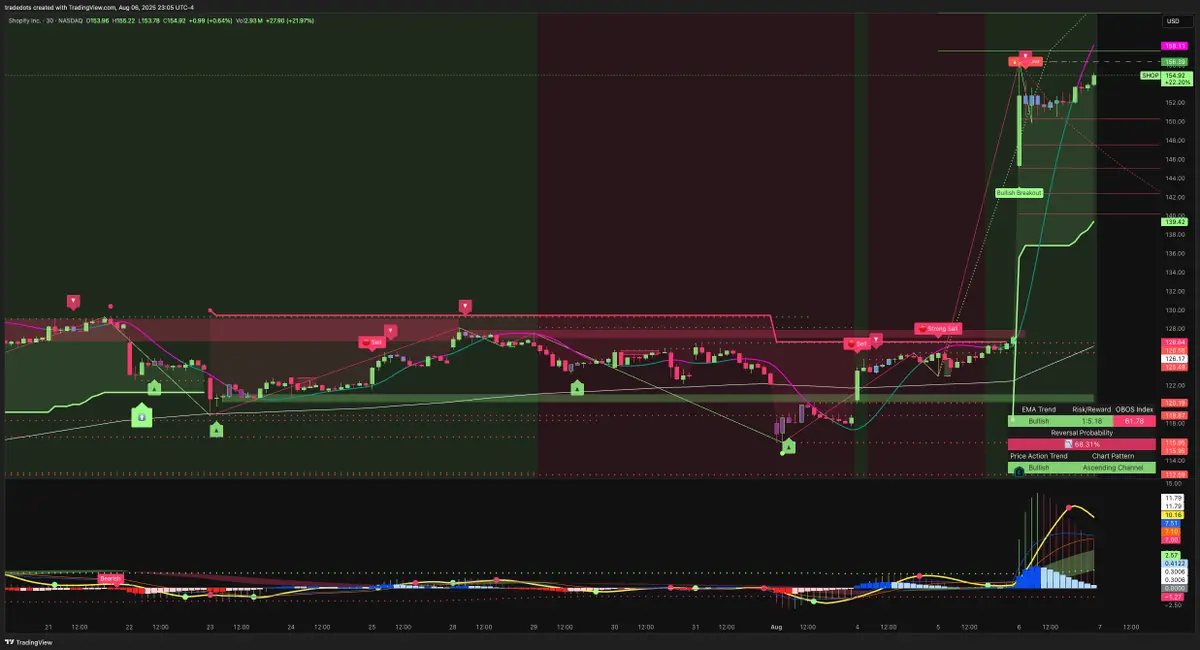1200x650 pixels.
Task: Click the magenta 158.11 price label
Action: pyautogui.click(x=1174, y=46)
